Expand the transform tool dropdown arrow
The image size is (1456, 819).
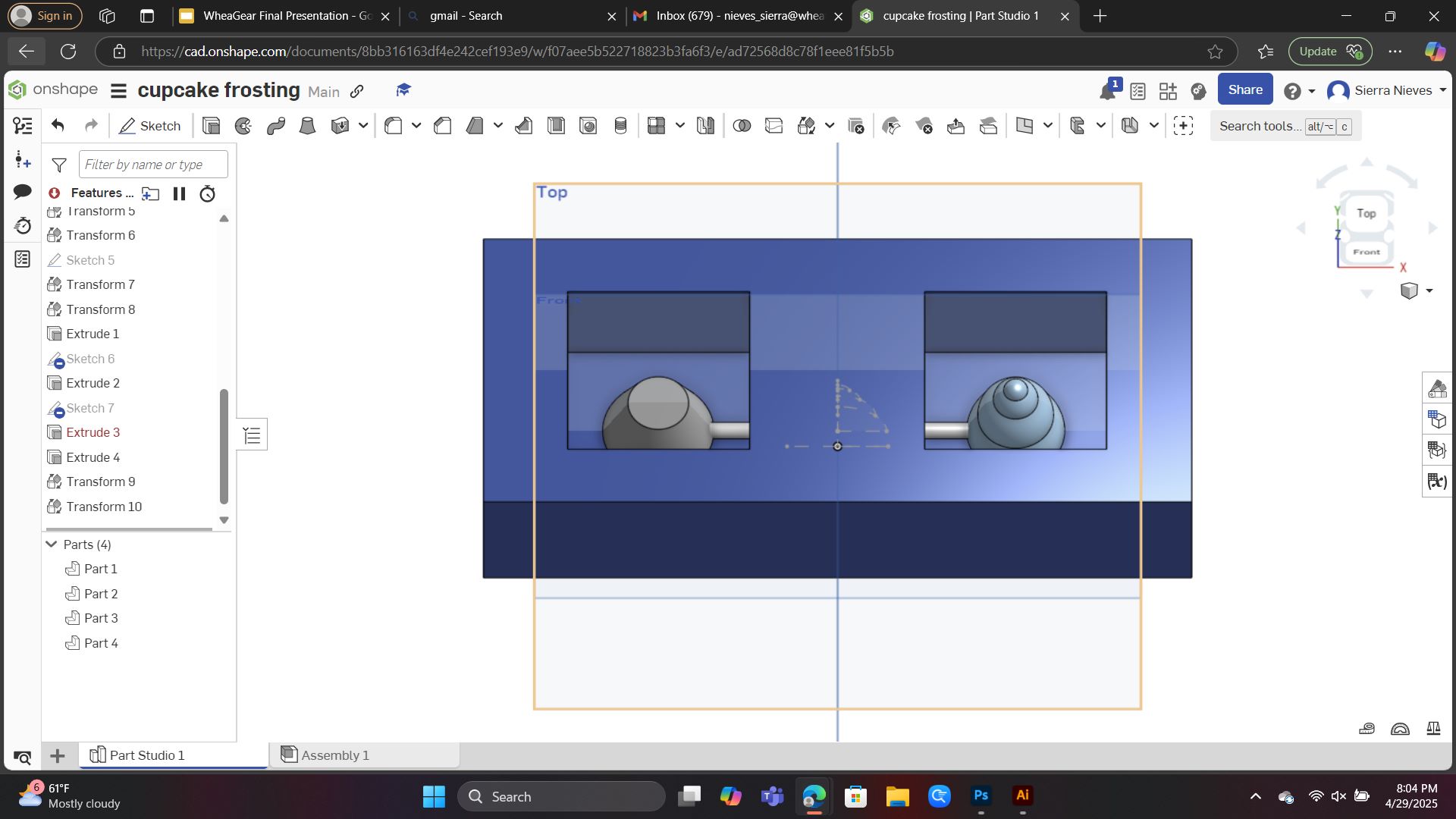tap(830, 126)
